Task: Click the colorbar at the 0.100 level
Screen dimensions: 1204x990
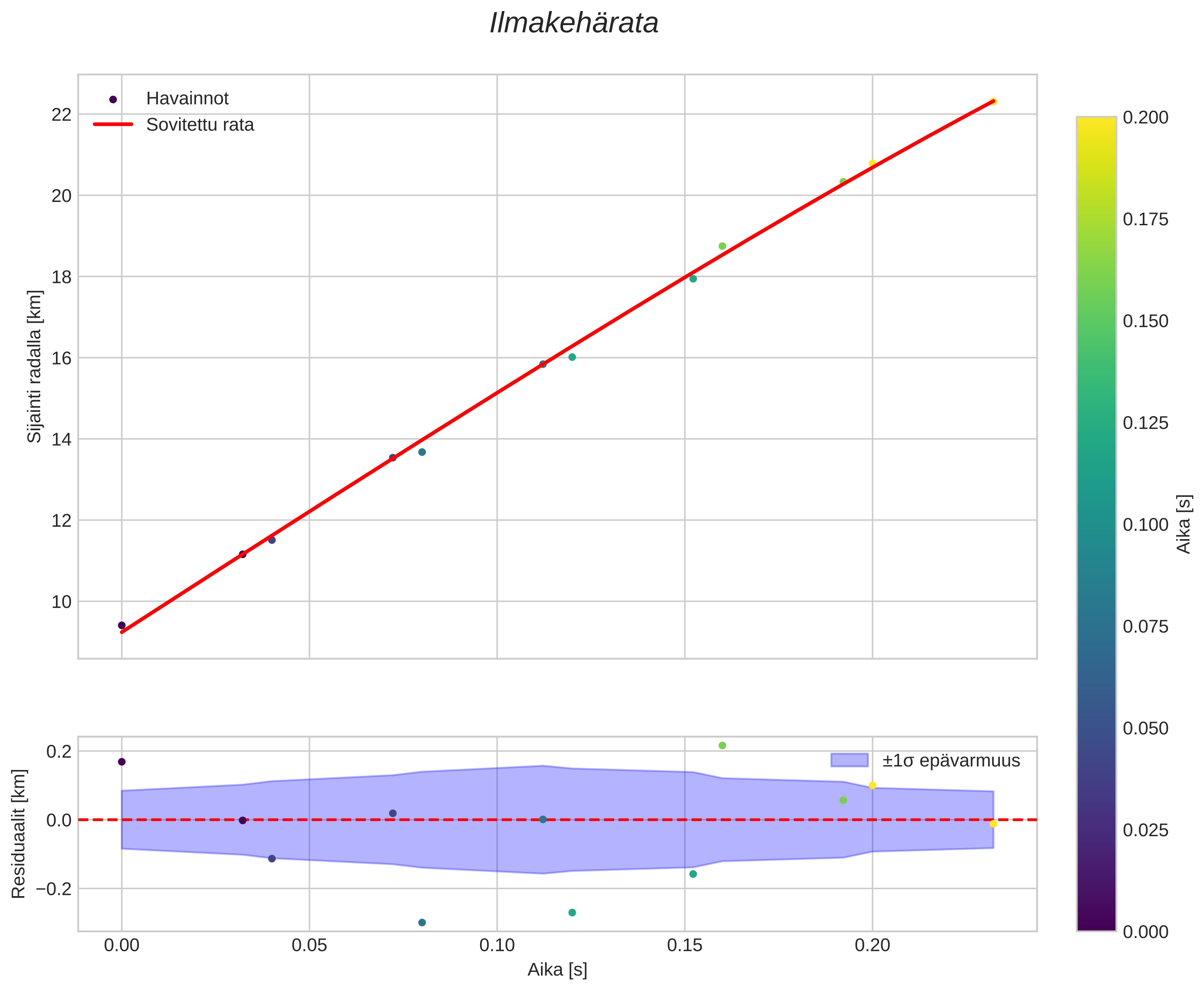Action: (x=1096, y=525)
